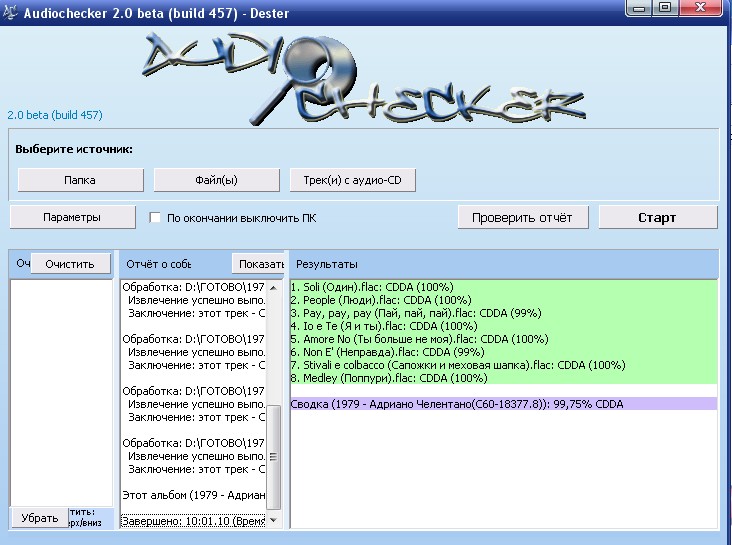Click the Проверить отчёт button
Viewport: 732px width, 545px height.
click(x=522, y=217)
